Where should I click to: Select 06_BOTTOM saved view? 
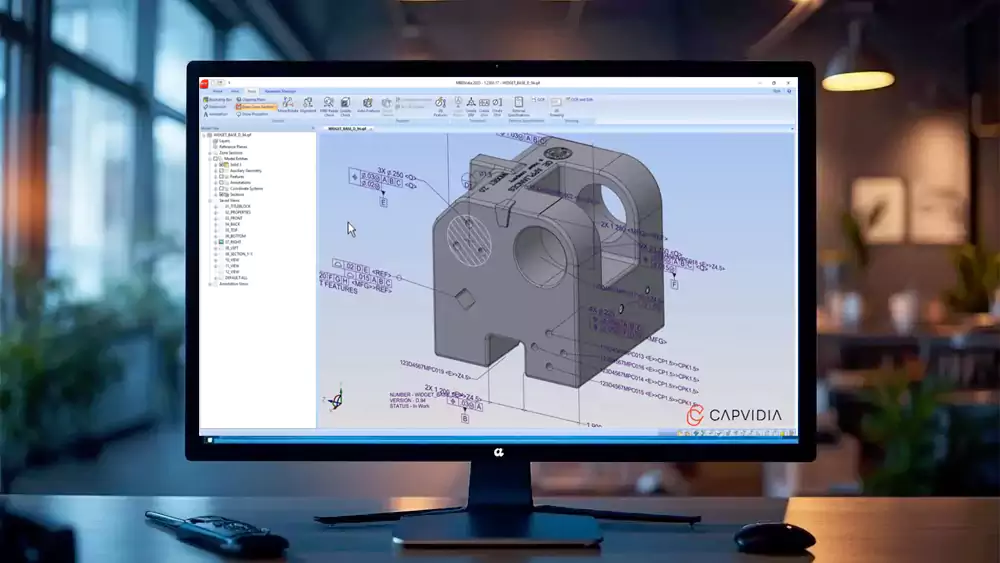235,237
